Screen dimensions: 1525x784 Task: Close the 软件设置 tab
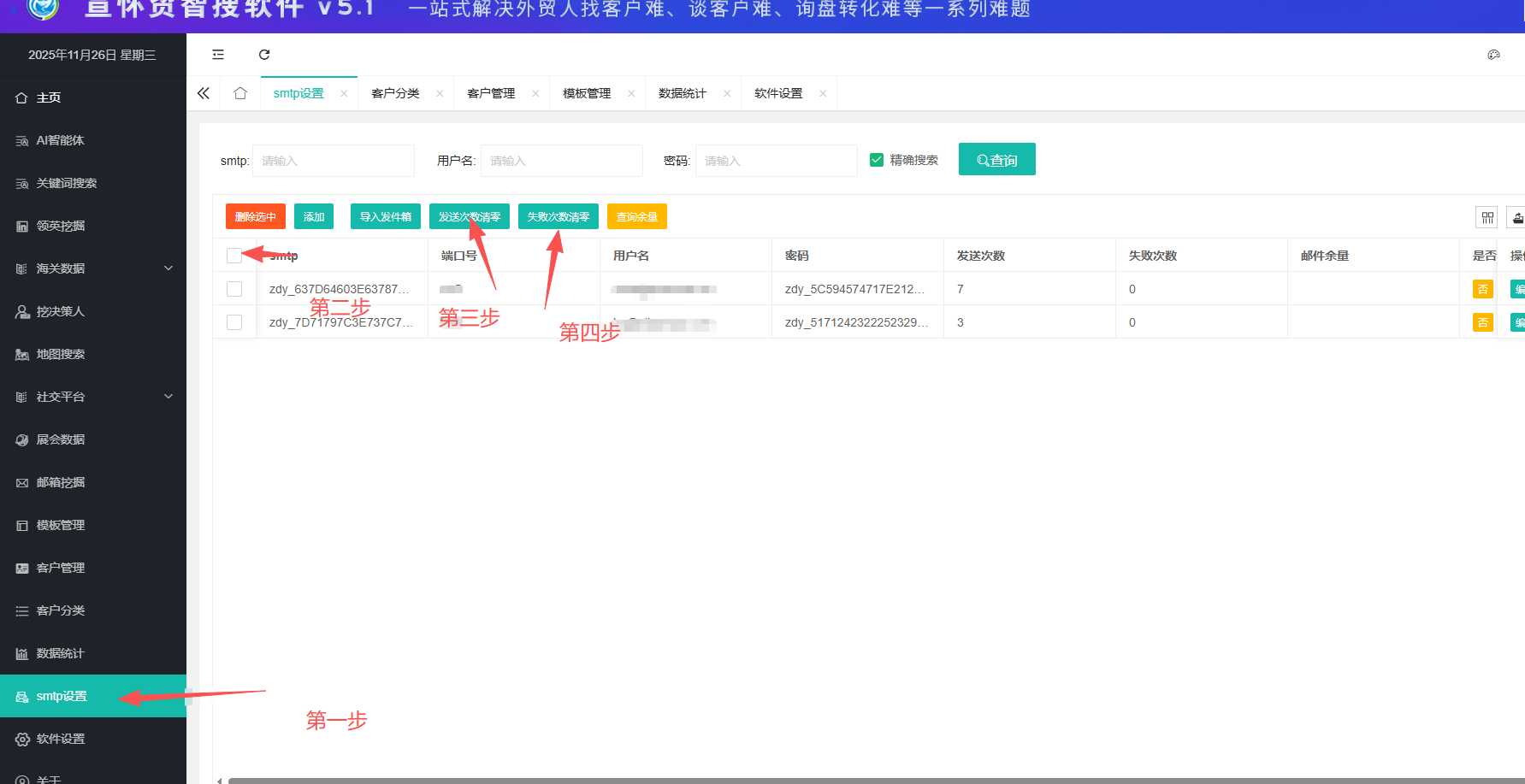click(823, 93)
